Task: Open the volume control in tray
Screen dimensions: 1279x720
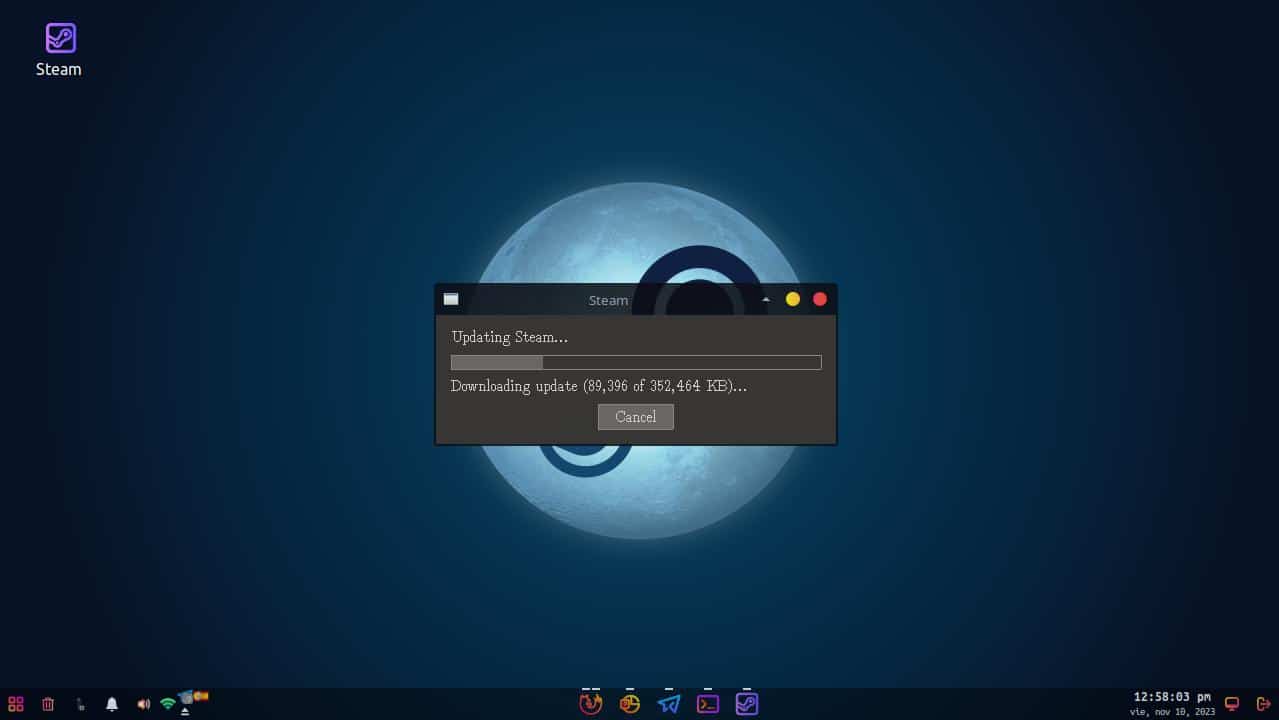Action: [x=143, y=704]
